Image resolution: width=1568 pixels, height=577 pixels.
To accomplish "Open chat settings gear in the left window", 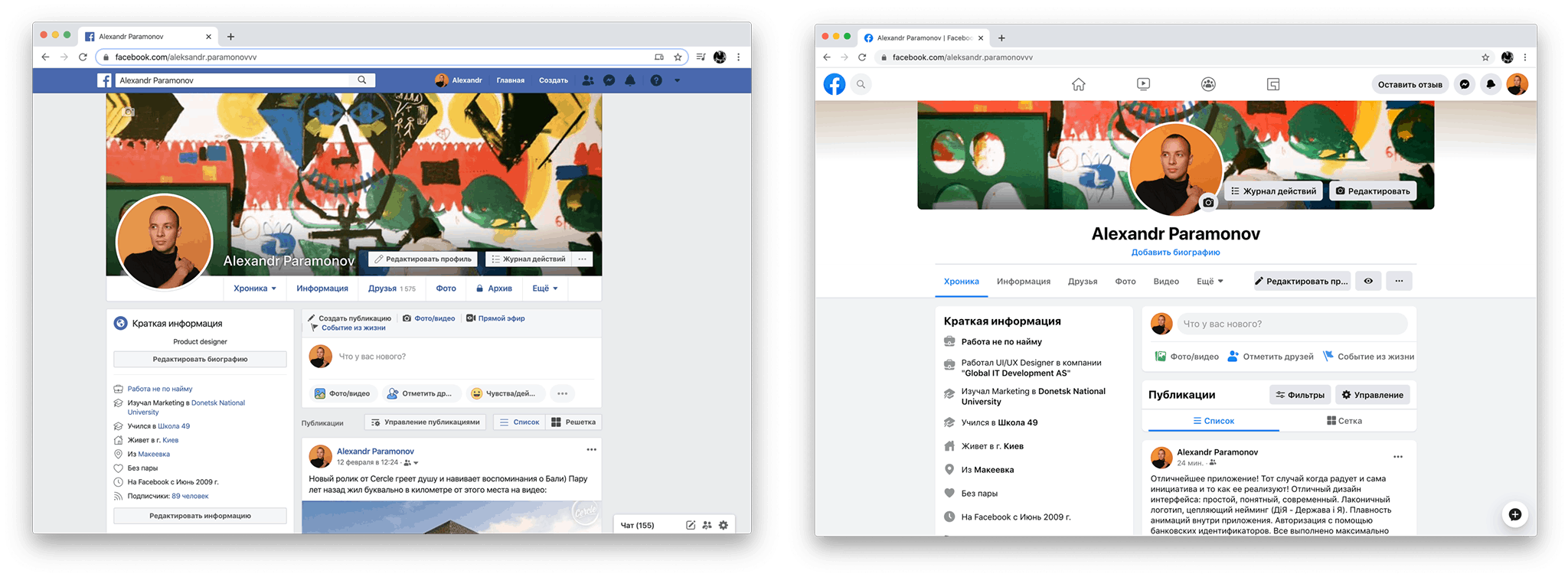I will [724, 525].
